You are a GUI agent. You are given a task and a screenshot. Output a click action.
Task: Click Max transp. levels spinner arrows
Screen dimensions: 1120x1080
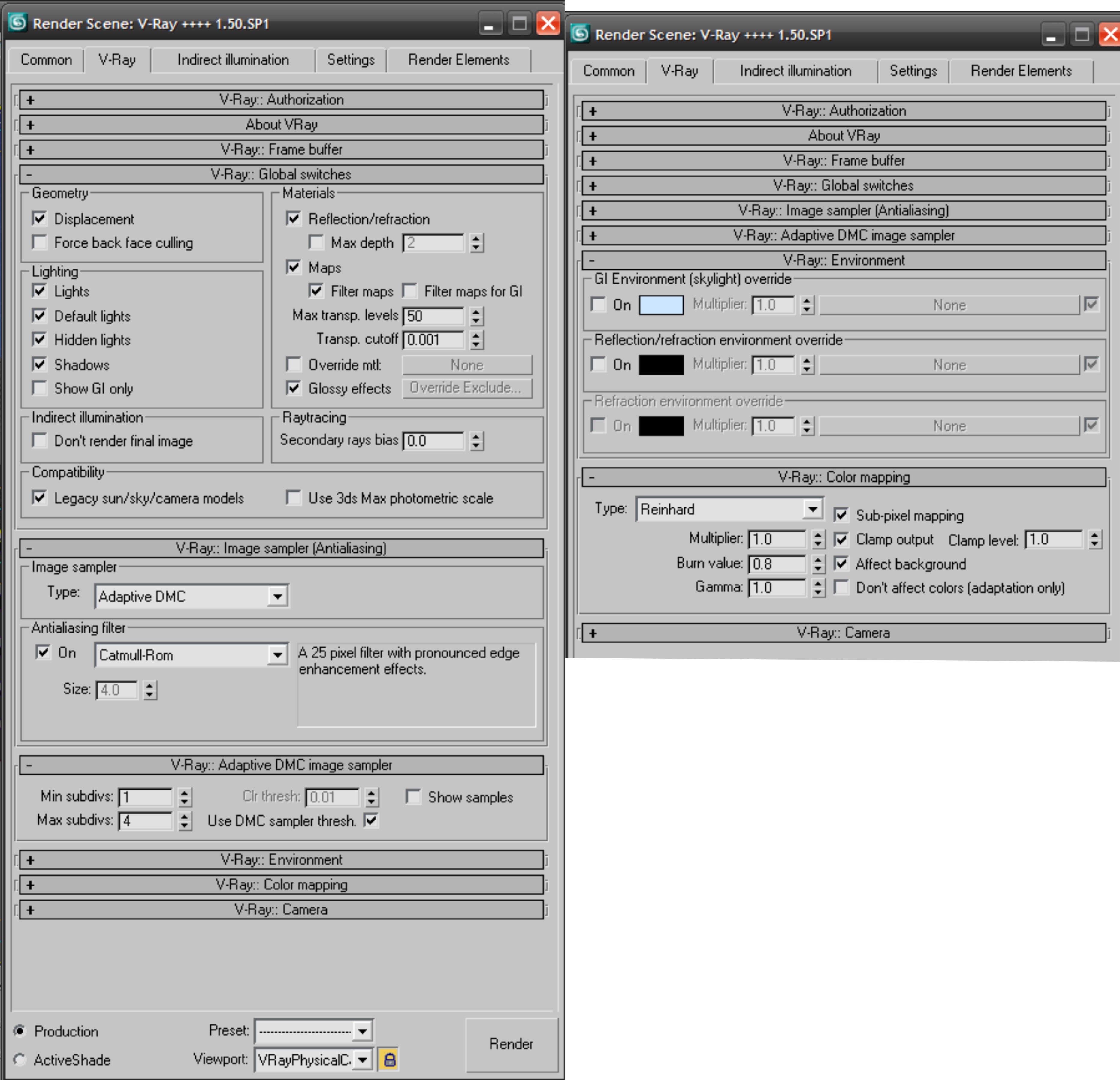pyautogui.click(x=476, y=316)
